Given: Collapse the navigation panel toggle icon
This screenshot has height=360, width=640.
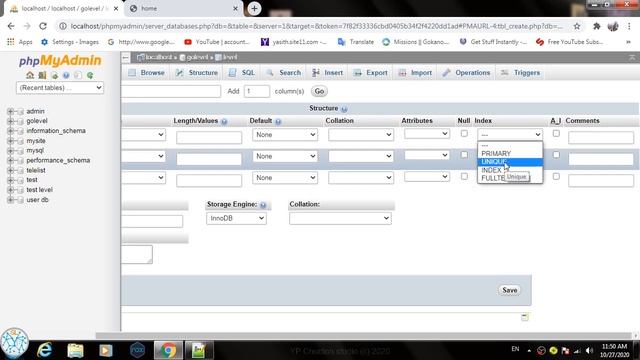Looking at the screenshot, I should point(126,58).
